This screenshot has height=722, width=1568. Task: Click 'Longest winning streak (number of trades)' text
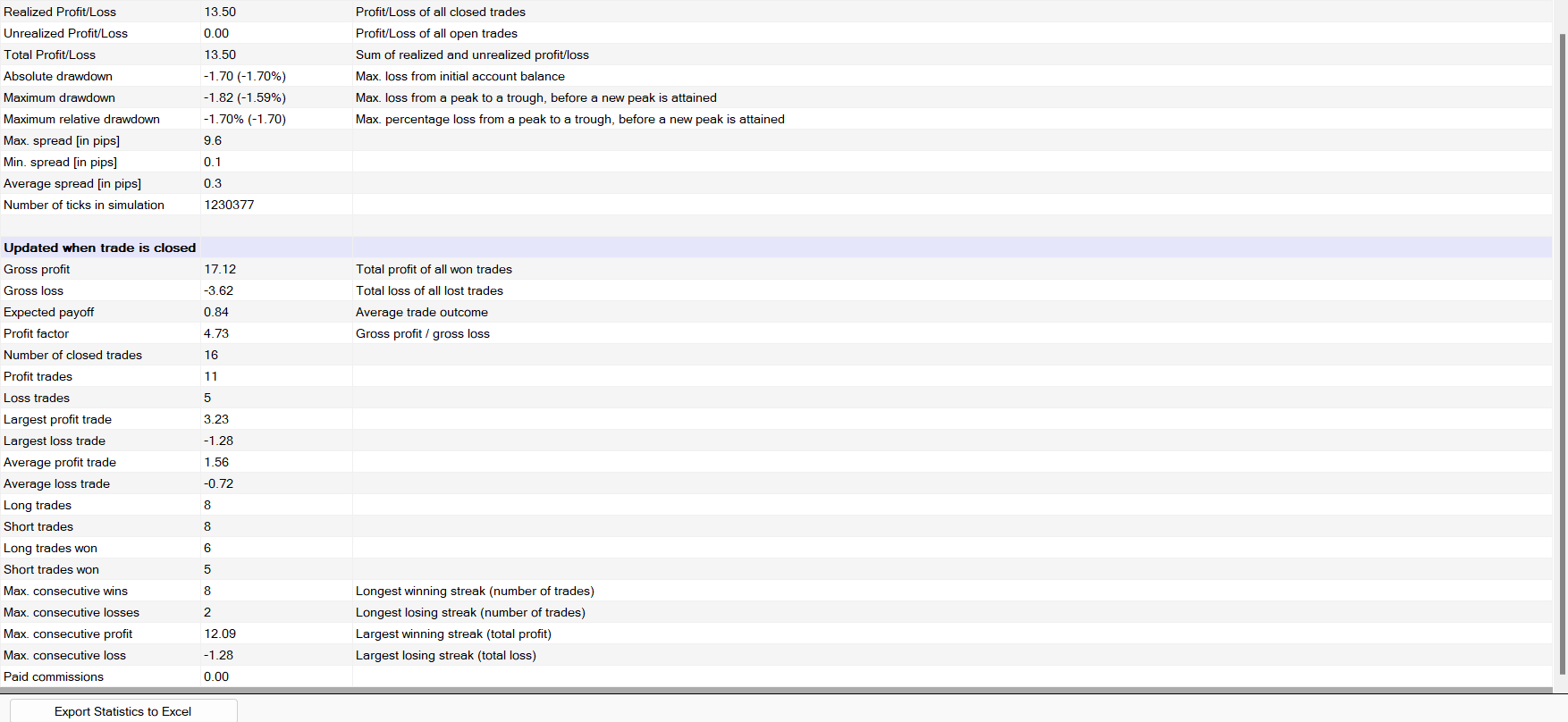[475, 591]
